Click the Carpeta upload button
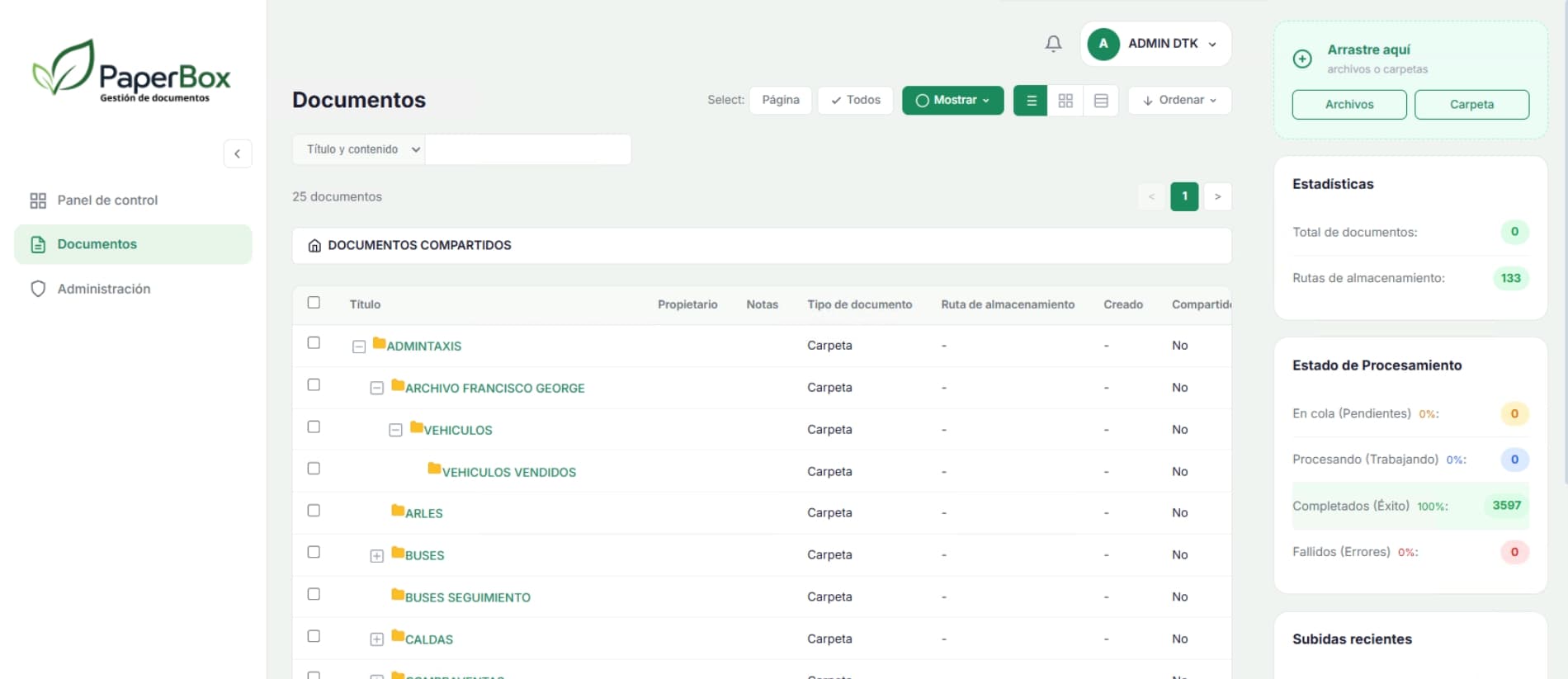Image resolution: width=1568 pixels, height=679 pixels. point(1471,105)
